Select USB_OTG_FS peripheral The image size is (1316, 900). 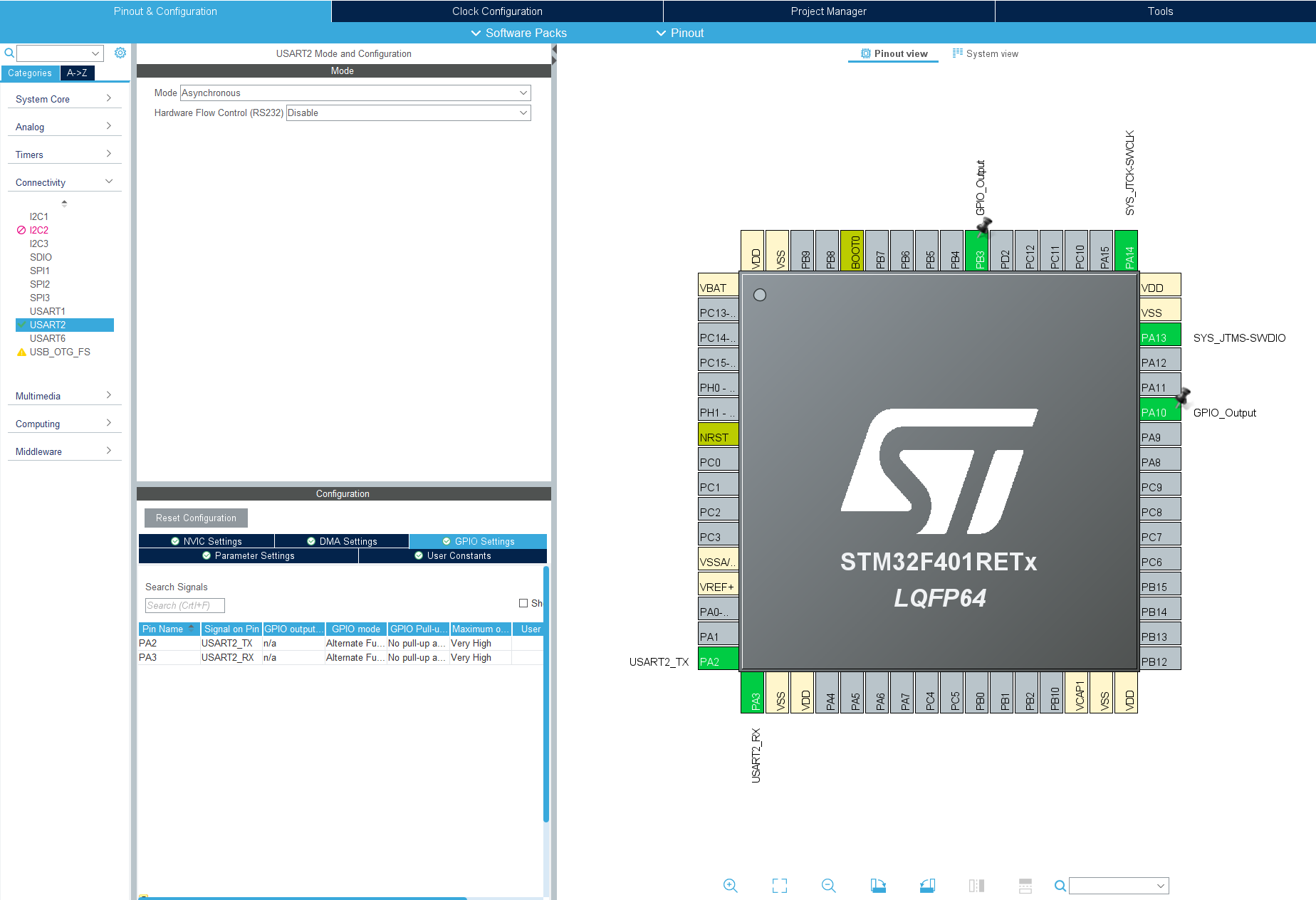[60, 352]
